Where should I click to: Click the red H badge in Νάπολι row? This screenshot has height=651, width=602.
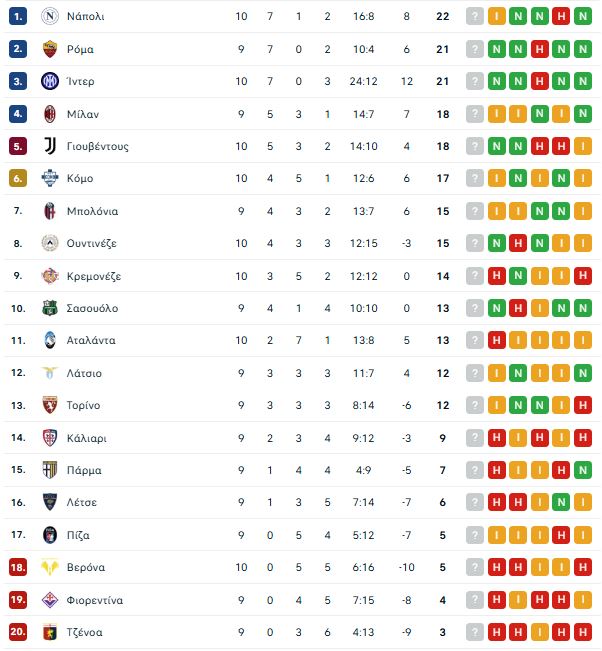[x=561, y=17]
